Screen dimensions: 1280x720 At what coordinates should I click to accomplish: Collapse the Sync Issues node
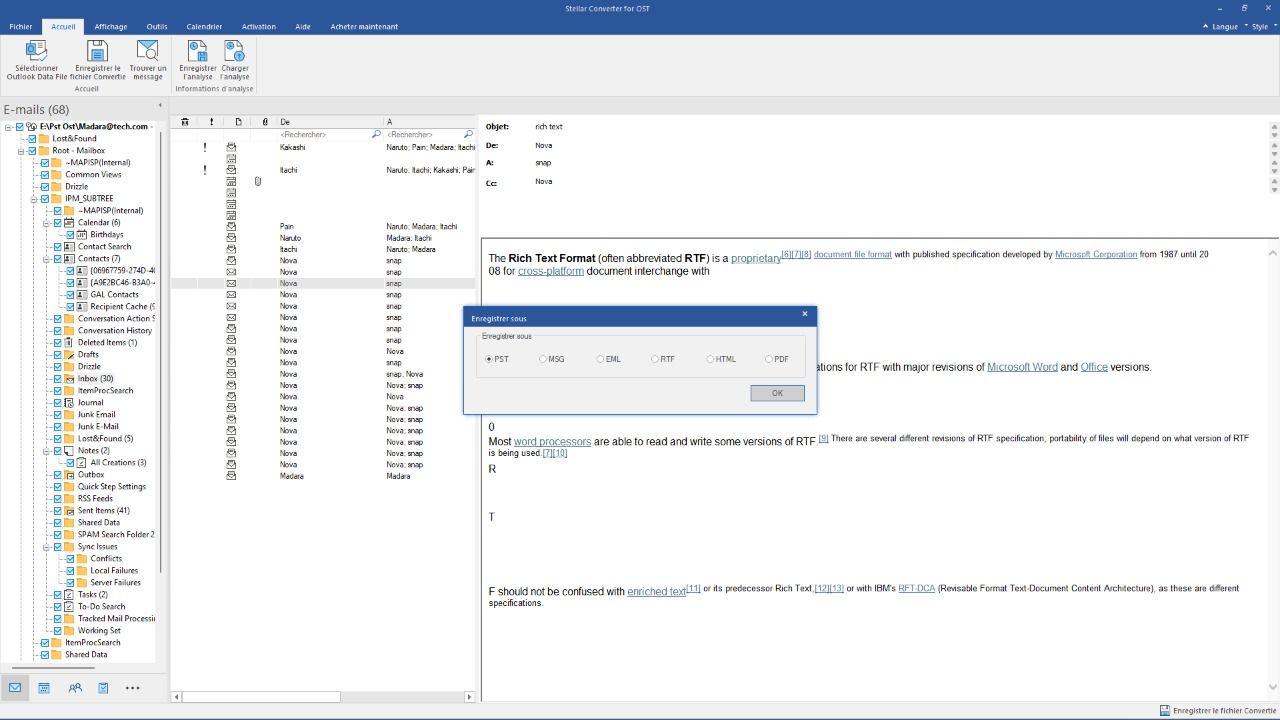[x=46, y=547]
